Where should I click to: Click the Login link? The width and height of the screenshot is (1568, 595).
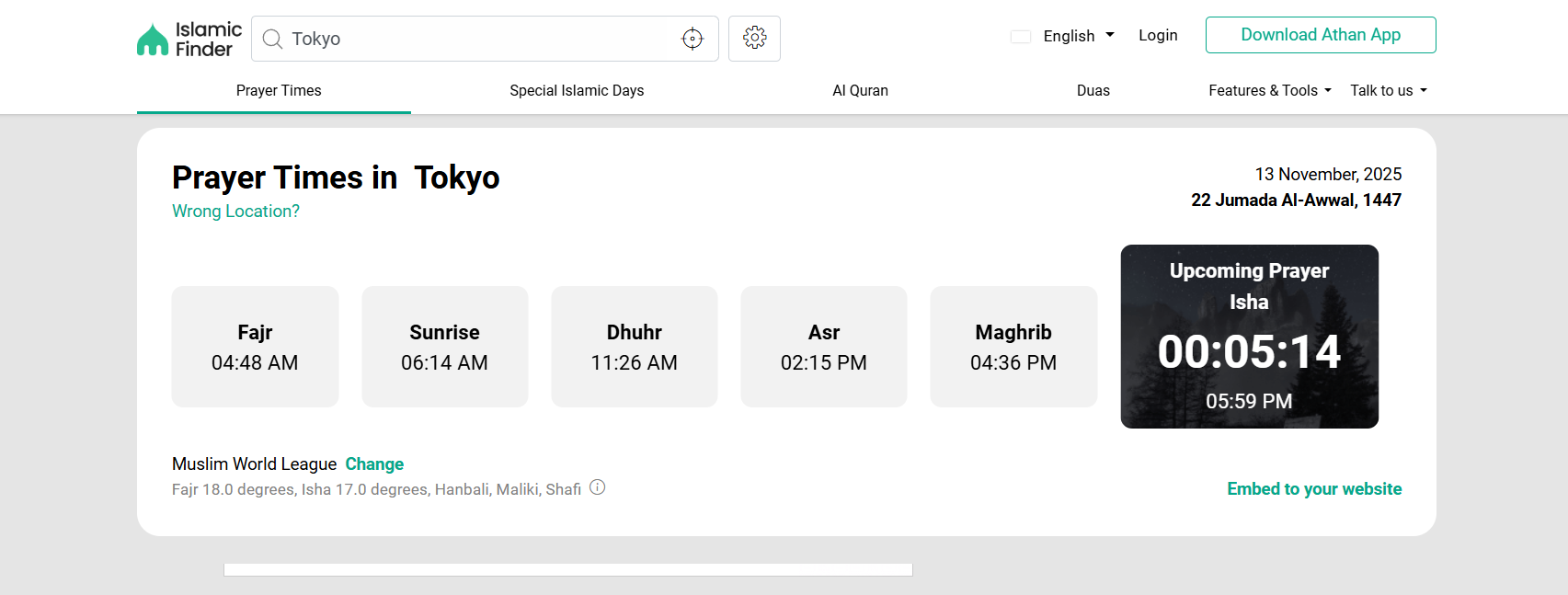tap(1158, 35)
